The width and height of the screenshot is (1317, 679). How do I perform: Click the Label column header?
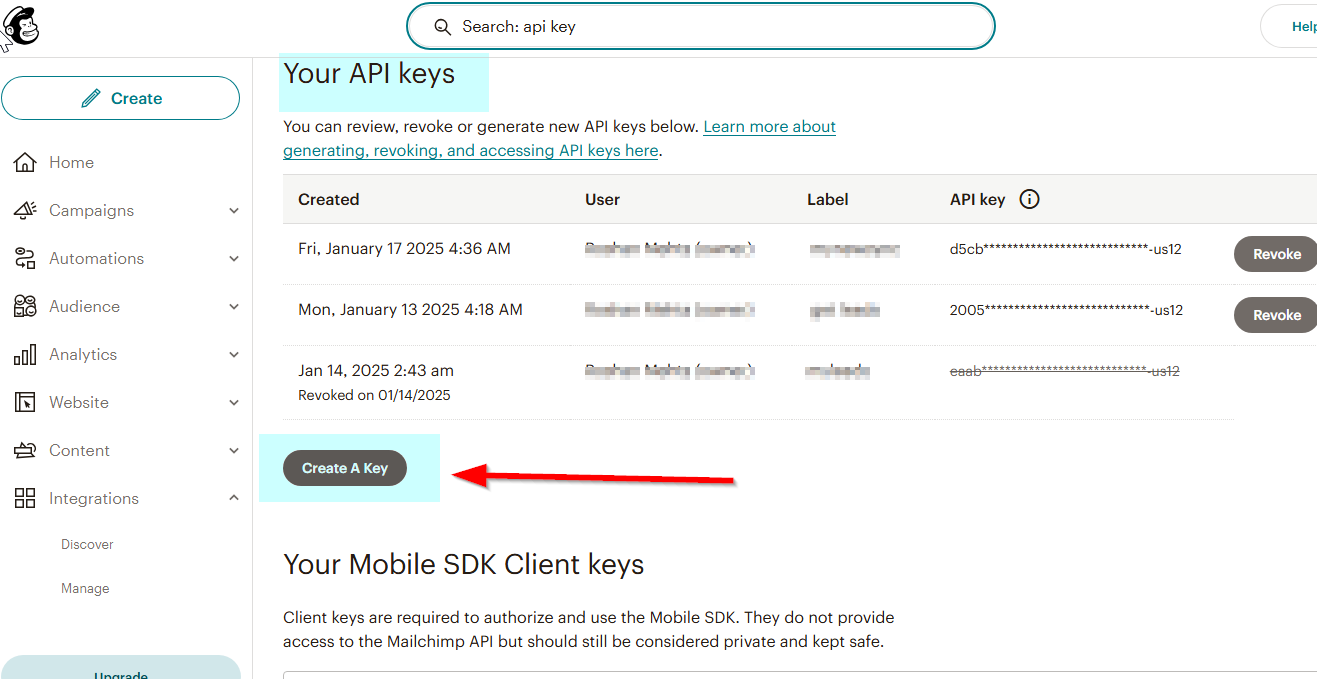point(828,199)
